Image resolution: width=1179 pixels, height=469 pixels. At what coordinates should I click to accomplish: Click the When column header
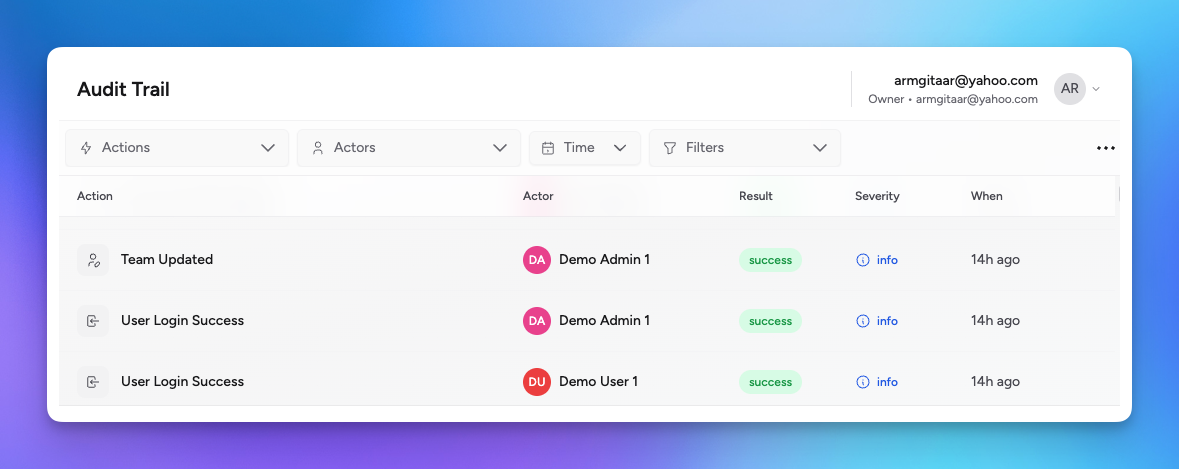986,196
